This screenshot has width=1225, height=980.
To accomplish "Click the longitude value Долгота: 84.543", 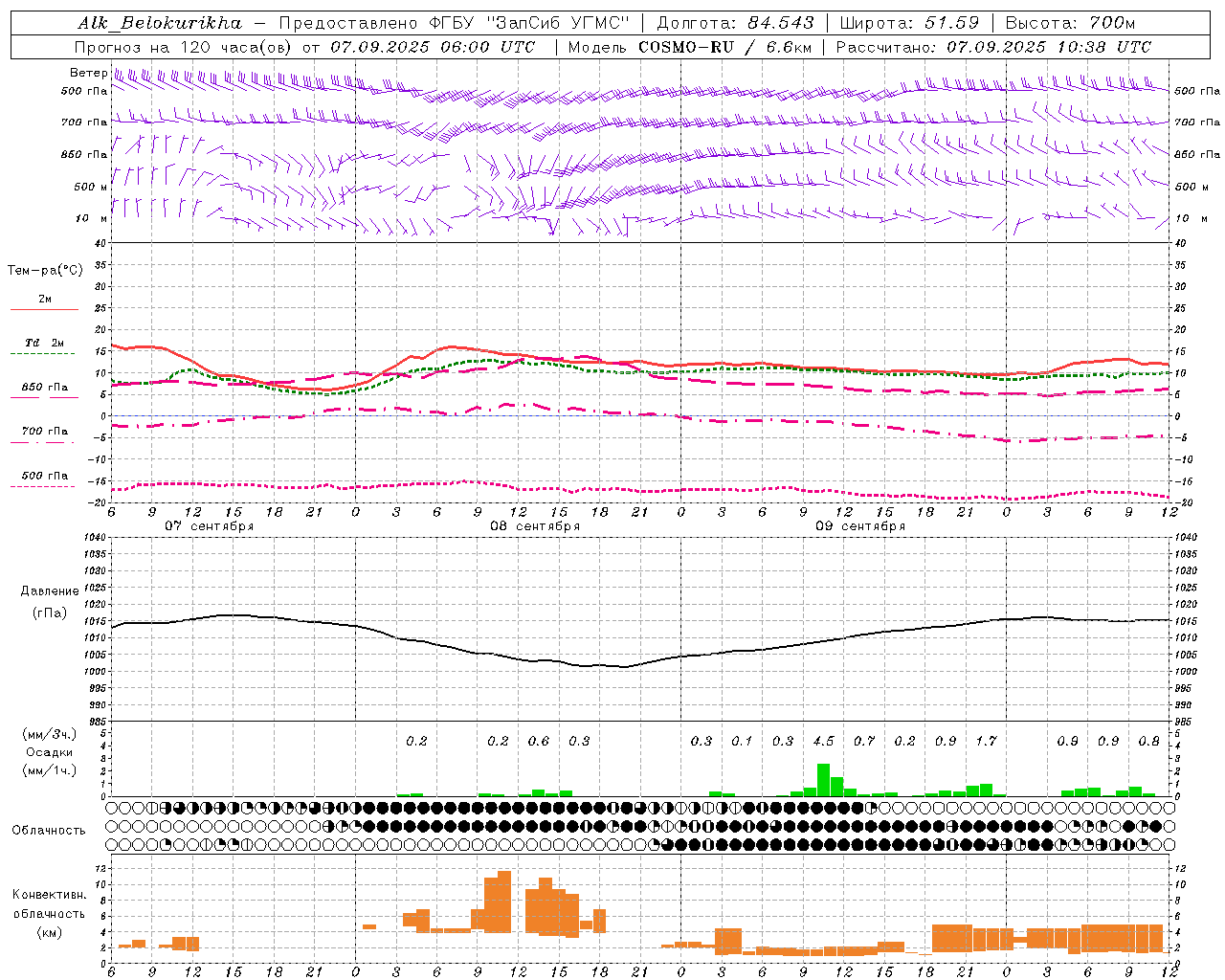I will coord(735,23).
